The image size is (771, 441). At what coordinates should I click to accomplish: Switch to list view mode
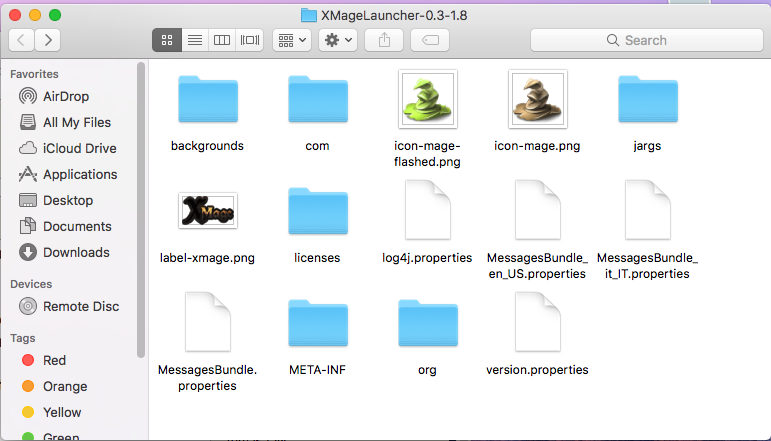click(x=194, y=40)
